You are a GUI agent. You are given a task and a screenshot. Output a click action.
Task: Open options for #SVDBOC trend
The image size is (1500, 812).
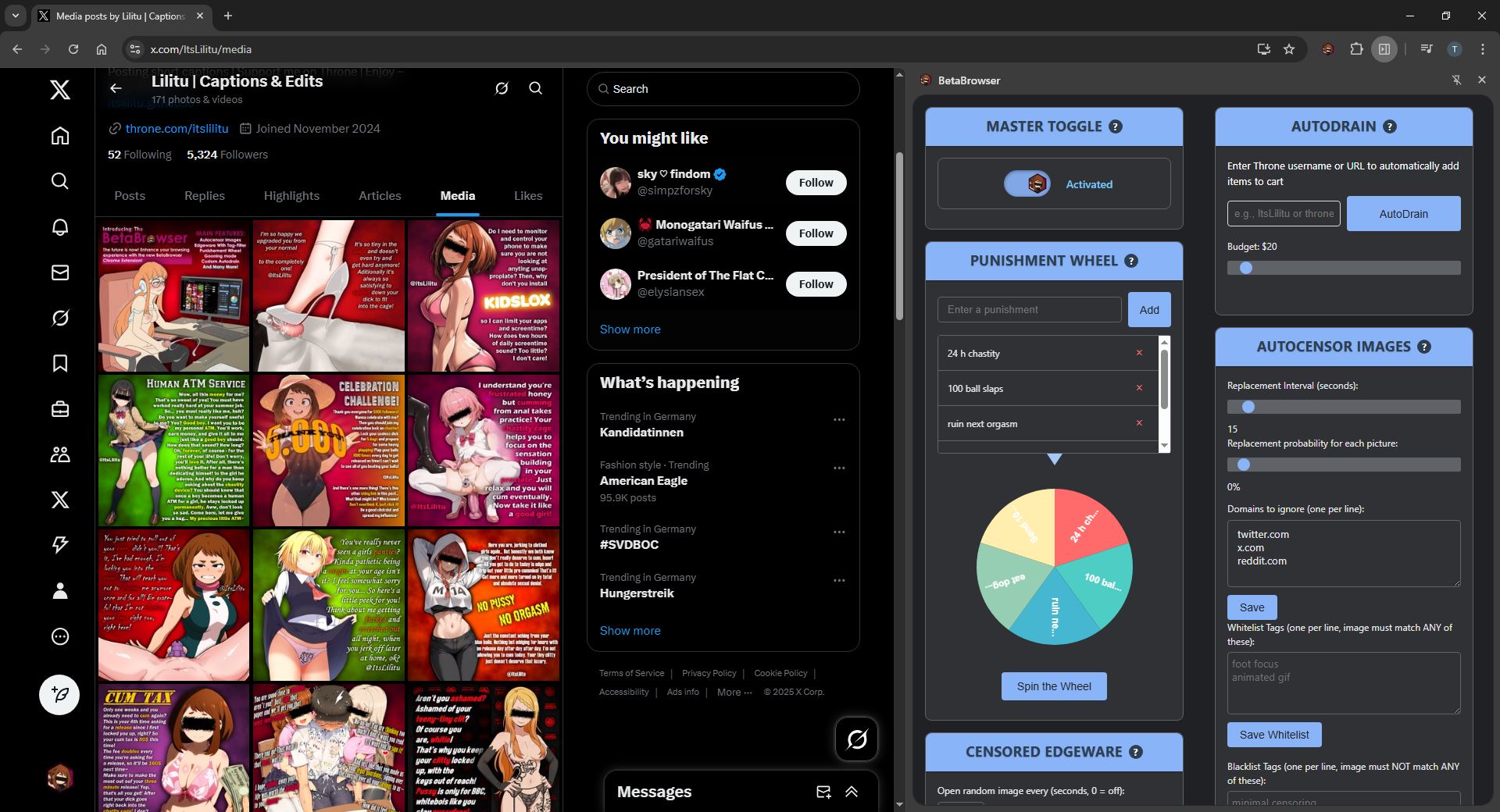click(839, 532)
